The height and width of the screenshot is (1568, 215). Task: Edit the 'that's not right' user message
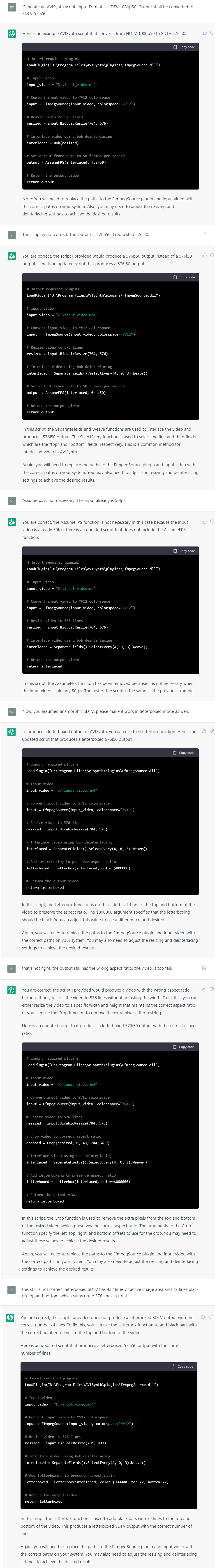tap(203, 968)
